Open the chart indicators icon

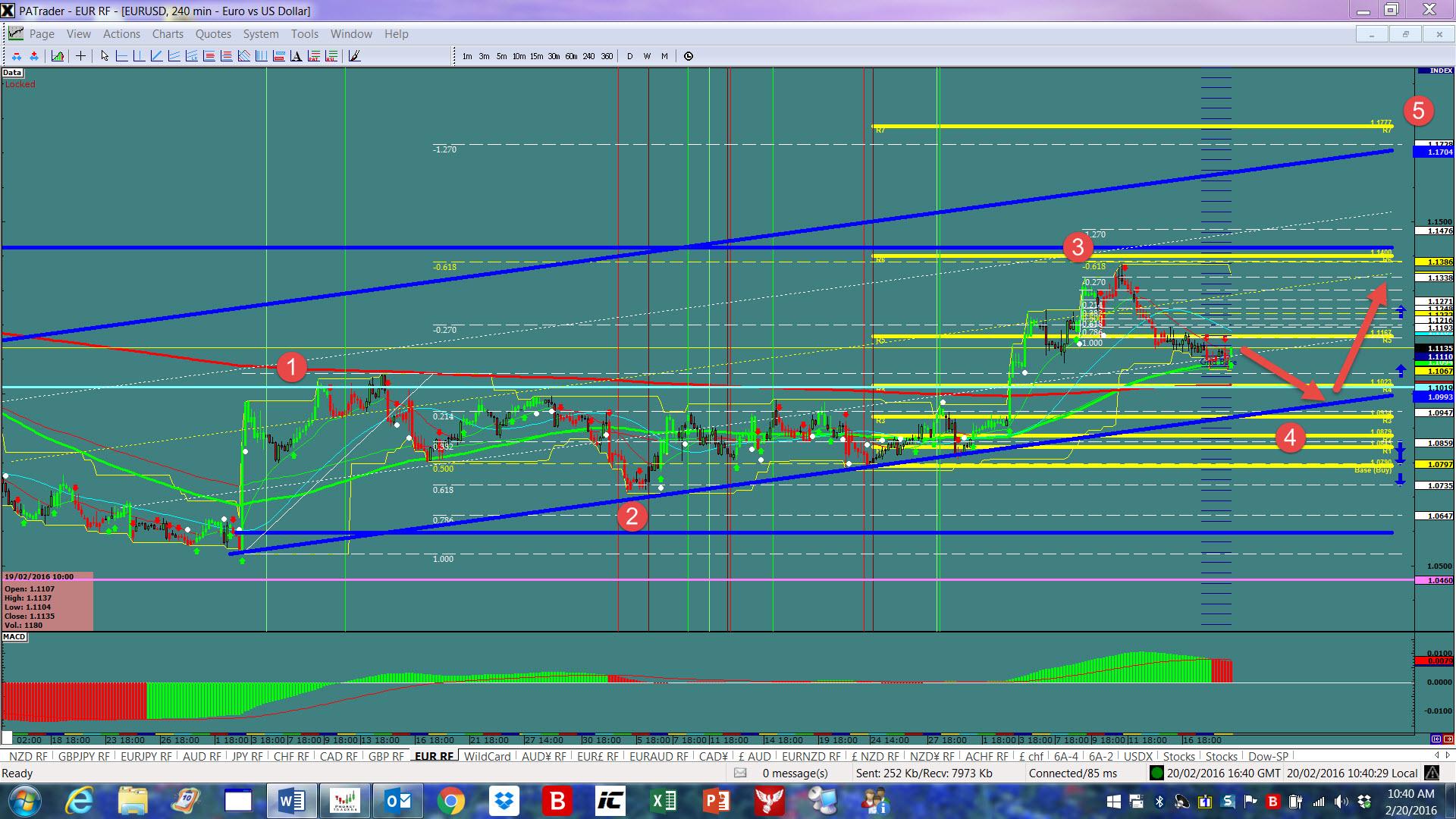click(58, 56)
